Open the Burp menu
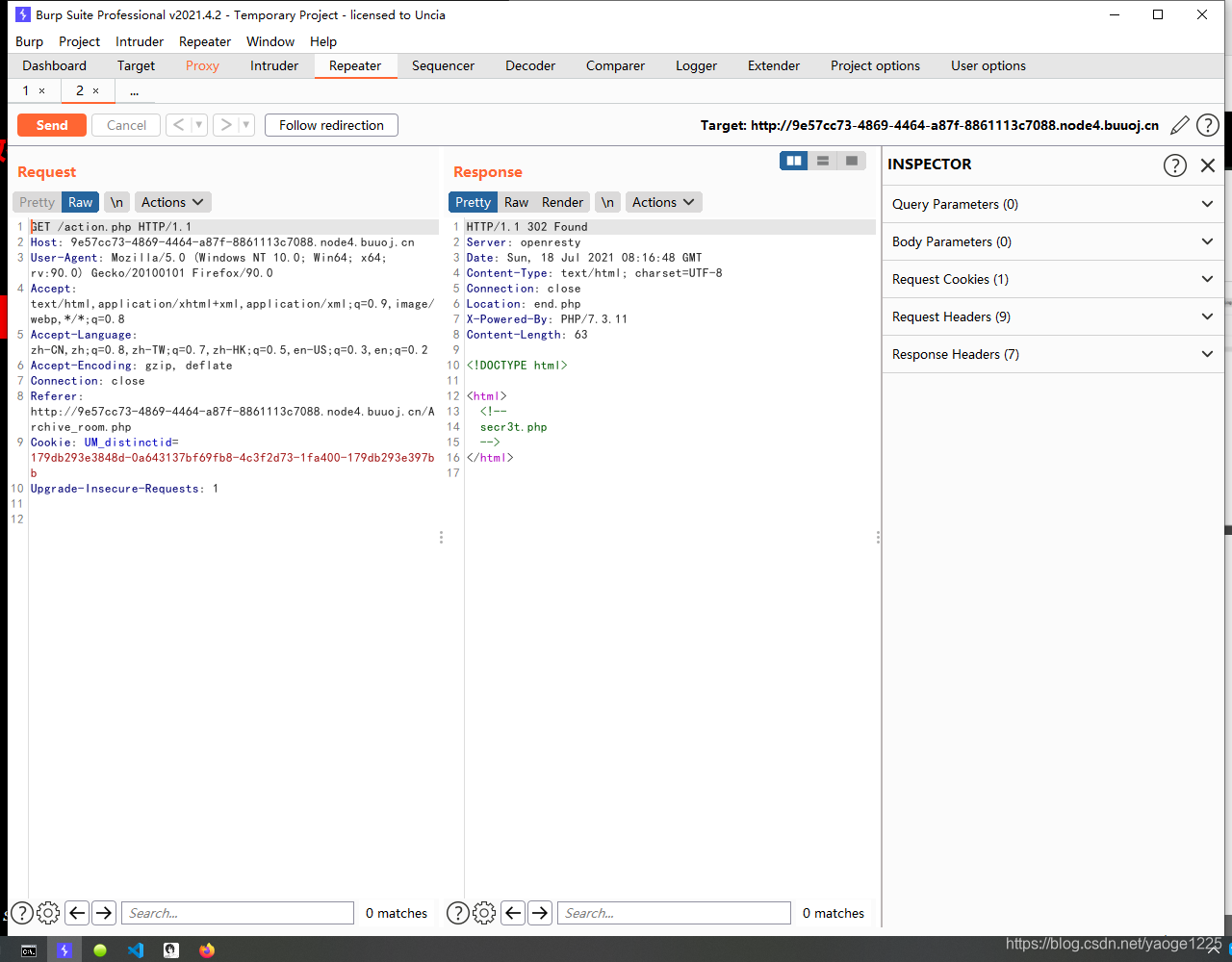Image resolution: width=1232 pixels, height=962 pixels. coord(30,41)
